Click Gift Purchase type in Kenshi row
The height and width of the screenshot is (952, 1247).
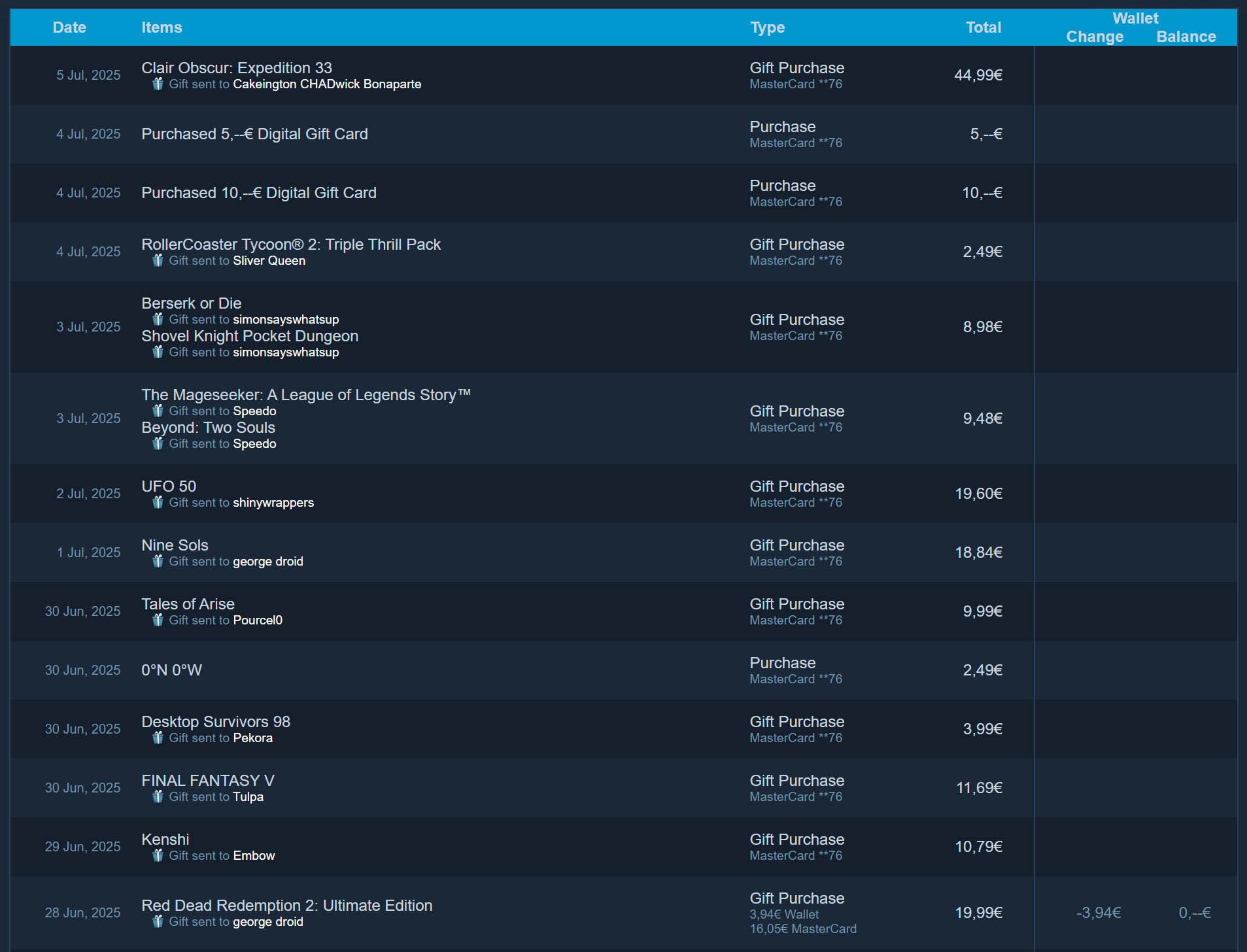coord(797,840)
